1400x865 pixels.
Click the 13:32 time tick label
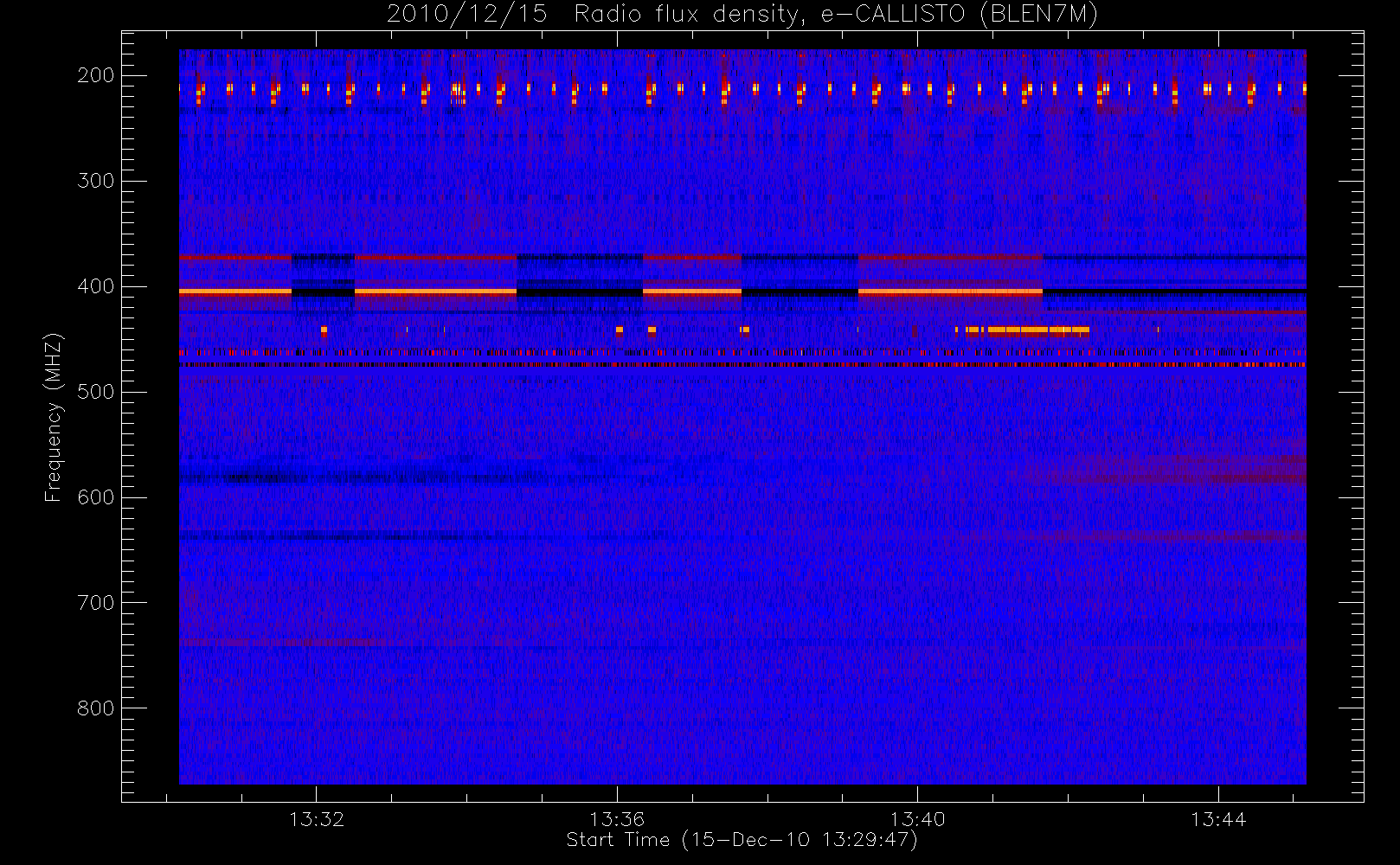(317, 819)
